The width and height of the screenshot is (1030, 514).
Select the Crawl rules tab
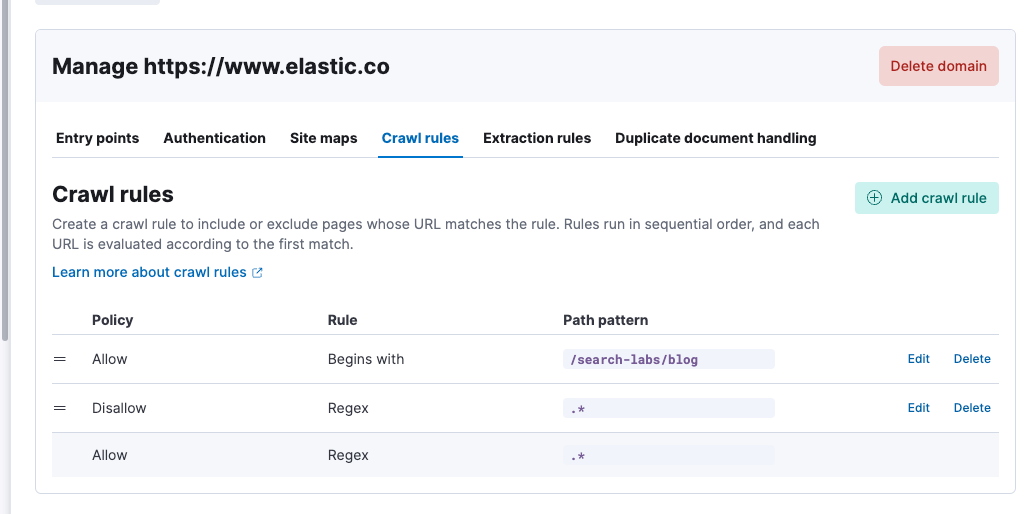pyautogui.click(x=420, y=138)
